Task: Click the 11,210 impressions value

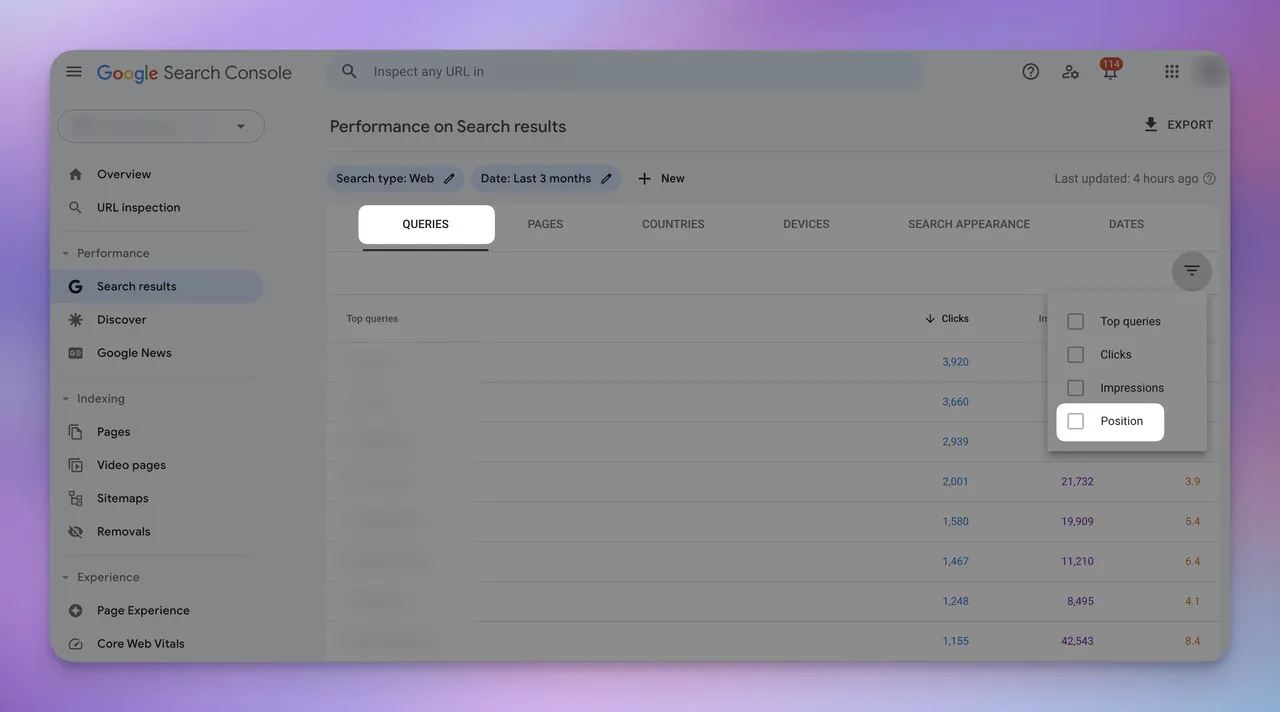Action: 1077,562
